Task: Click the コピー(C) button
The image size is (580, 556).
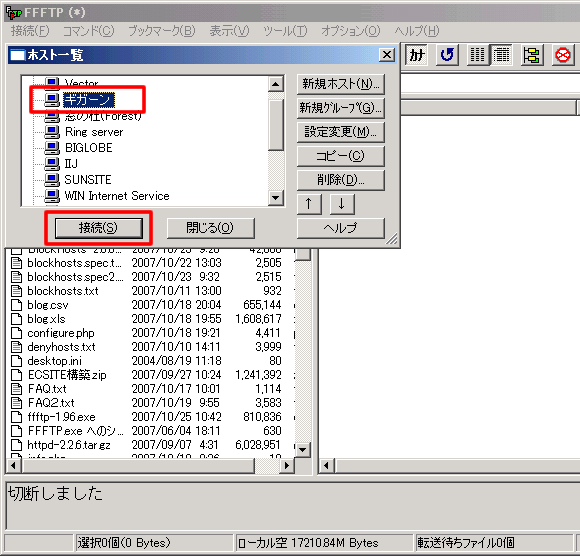Action: click(341, 156)
